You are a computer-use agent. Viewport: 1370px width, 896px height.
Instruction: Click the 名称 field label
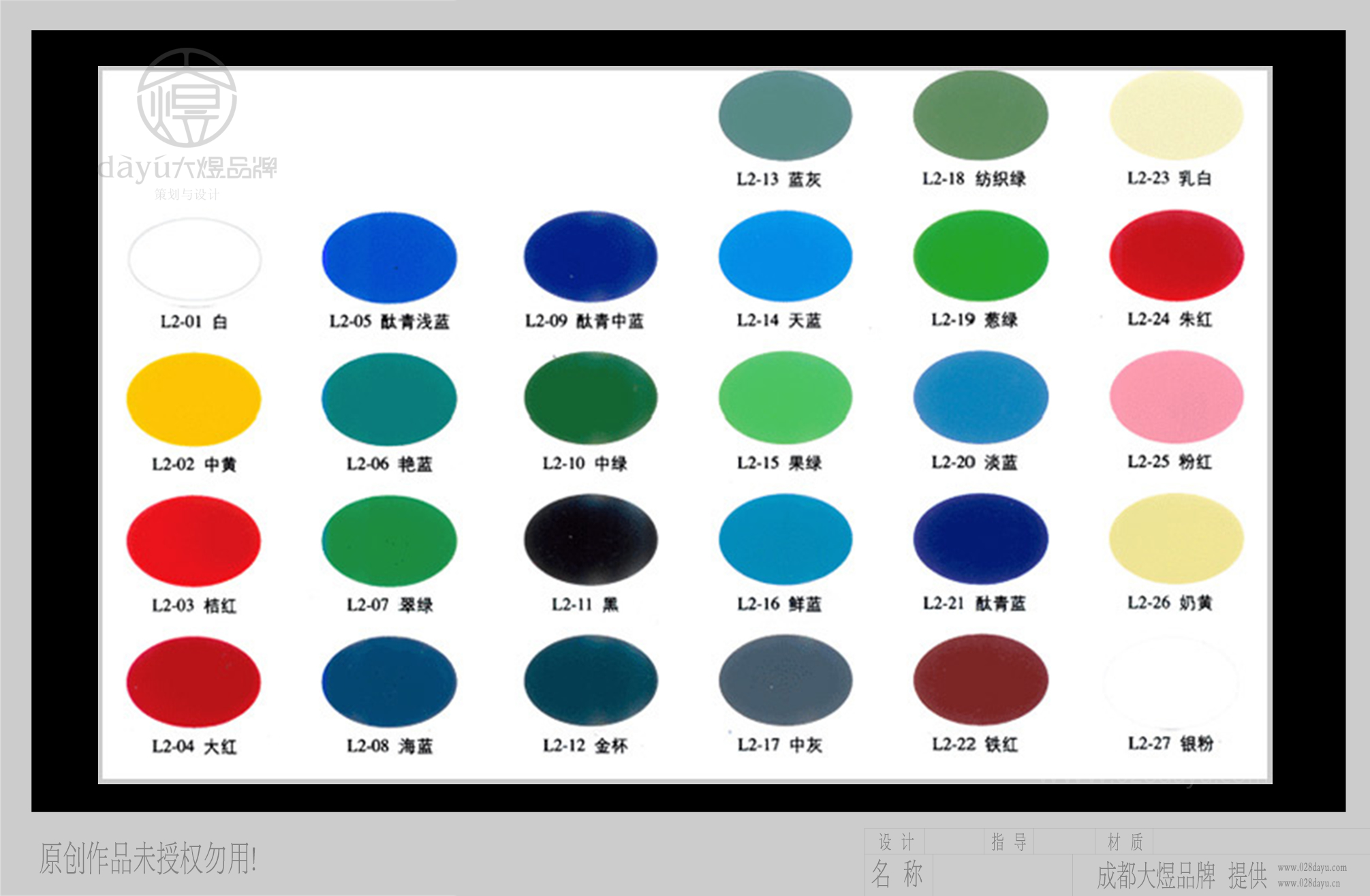897,874
